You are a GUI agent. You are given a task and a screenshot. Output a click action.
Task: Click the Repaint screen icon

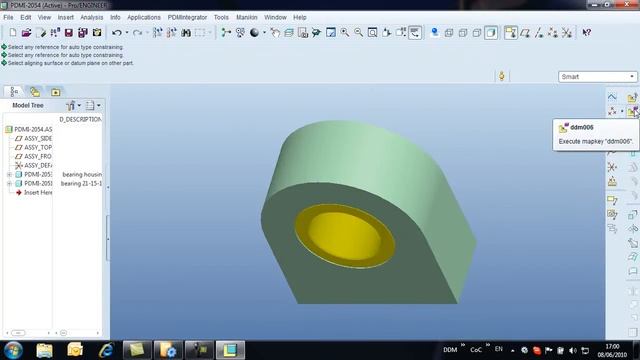coord(331,33)
